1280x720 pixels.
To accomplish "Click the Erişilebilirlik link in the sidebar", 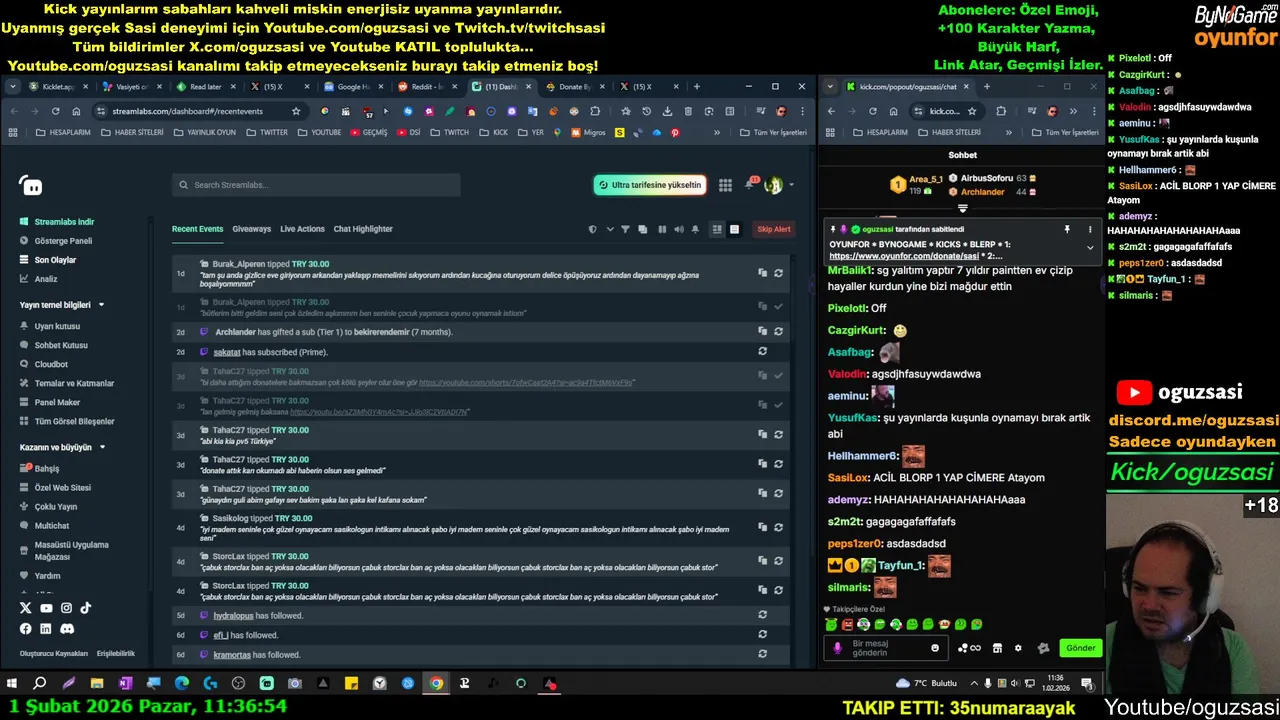I will click(116, 654).
